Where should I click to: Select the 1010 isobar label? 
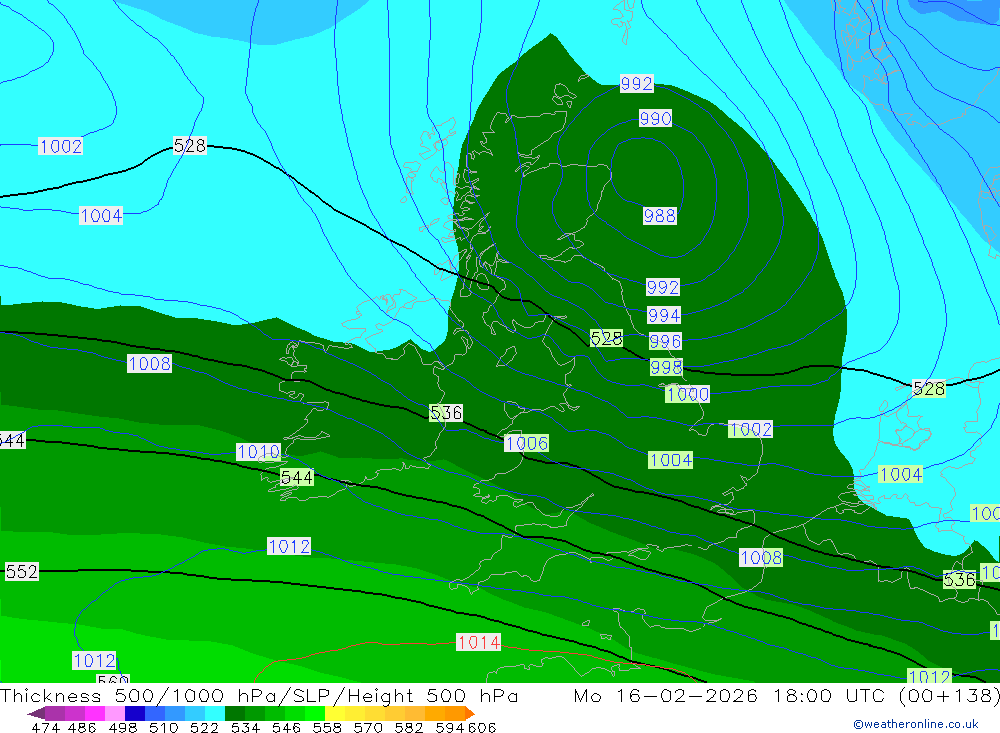point(258,452)
